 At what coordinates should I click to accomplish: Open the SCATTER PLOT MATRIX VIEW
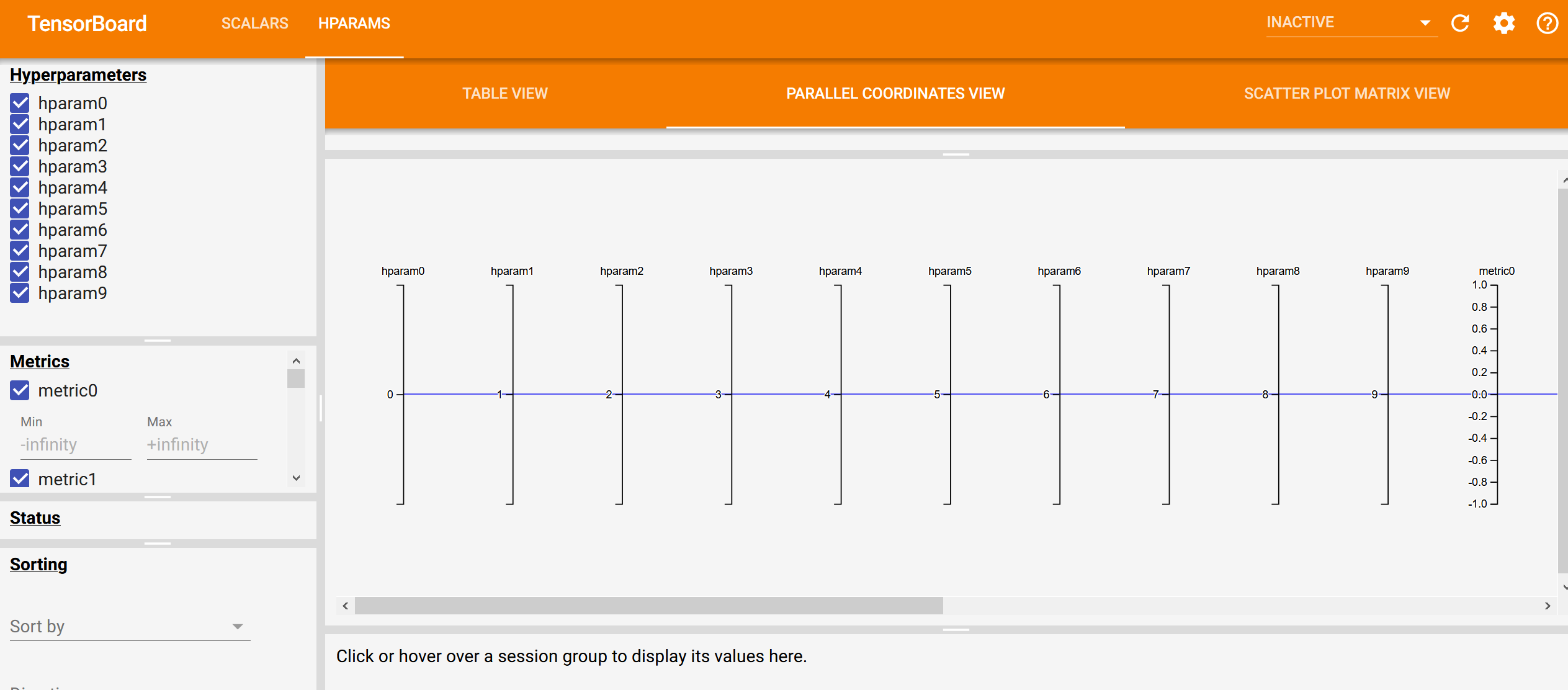[1346, 93]
